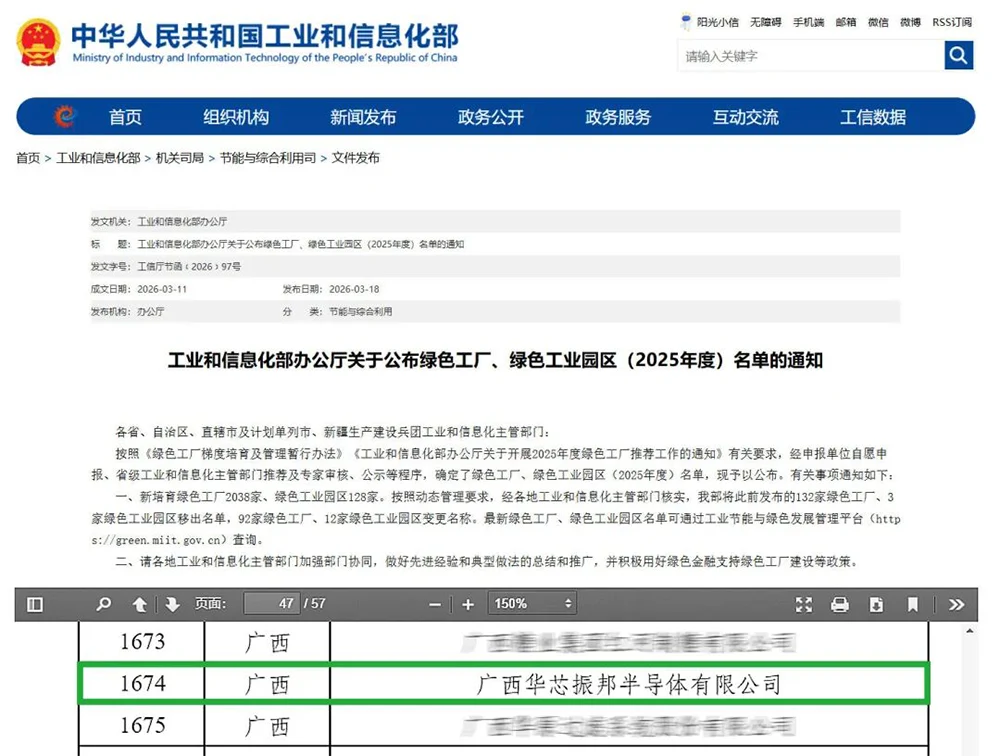Go to the next page with the down arrow
The height and width of the screenshot is (756, 1000).
pos(172,604)
